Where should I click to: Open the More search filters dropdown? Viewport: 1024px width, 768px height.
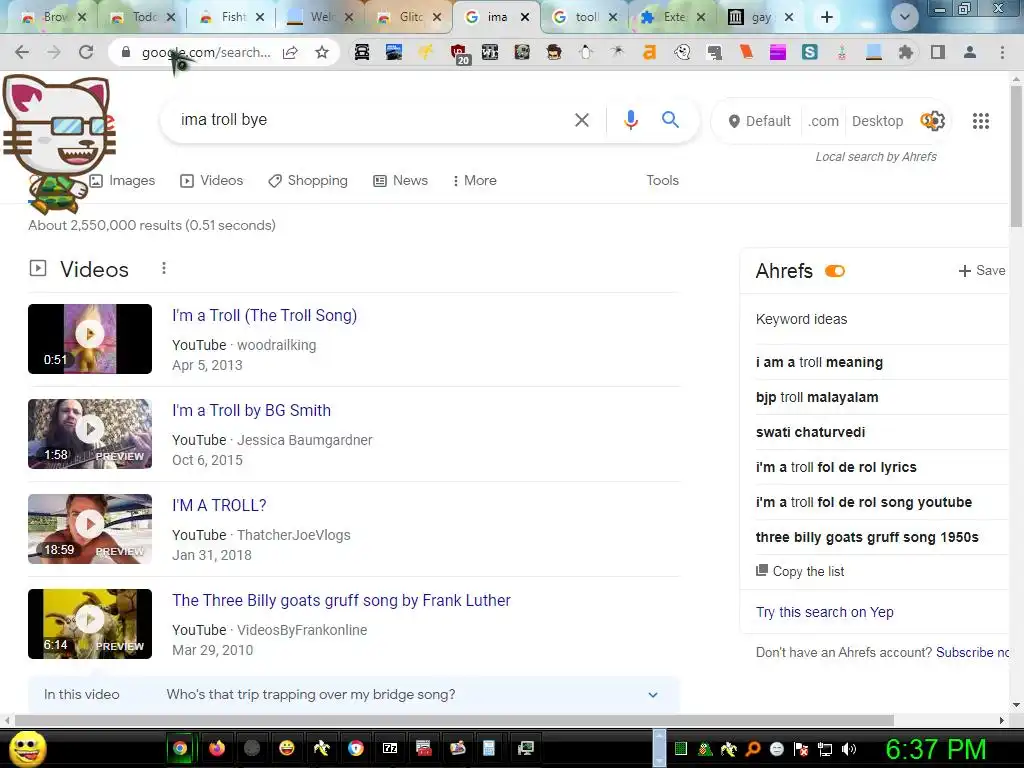(475, 180)
